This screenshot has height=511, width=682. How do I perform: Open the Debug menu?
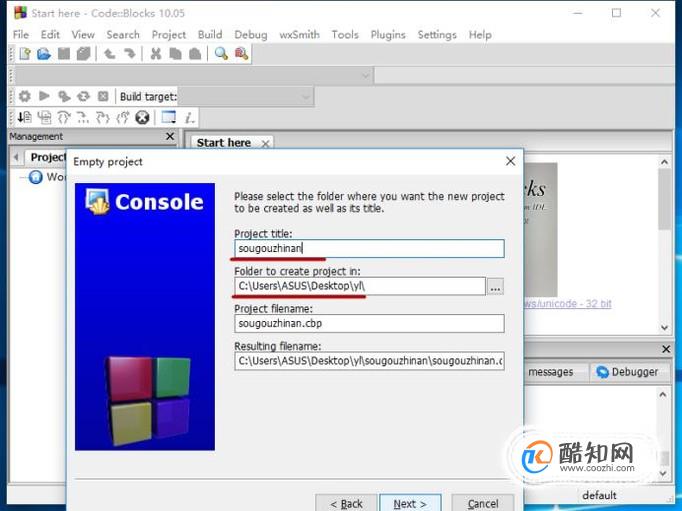tap(251, 35)
